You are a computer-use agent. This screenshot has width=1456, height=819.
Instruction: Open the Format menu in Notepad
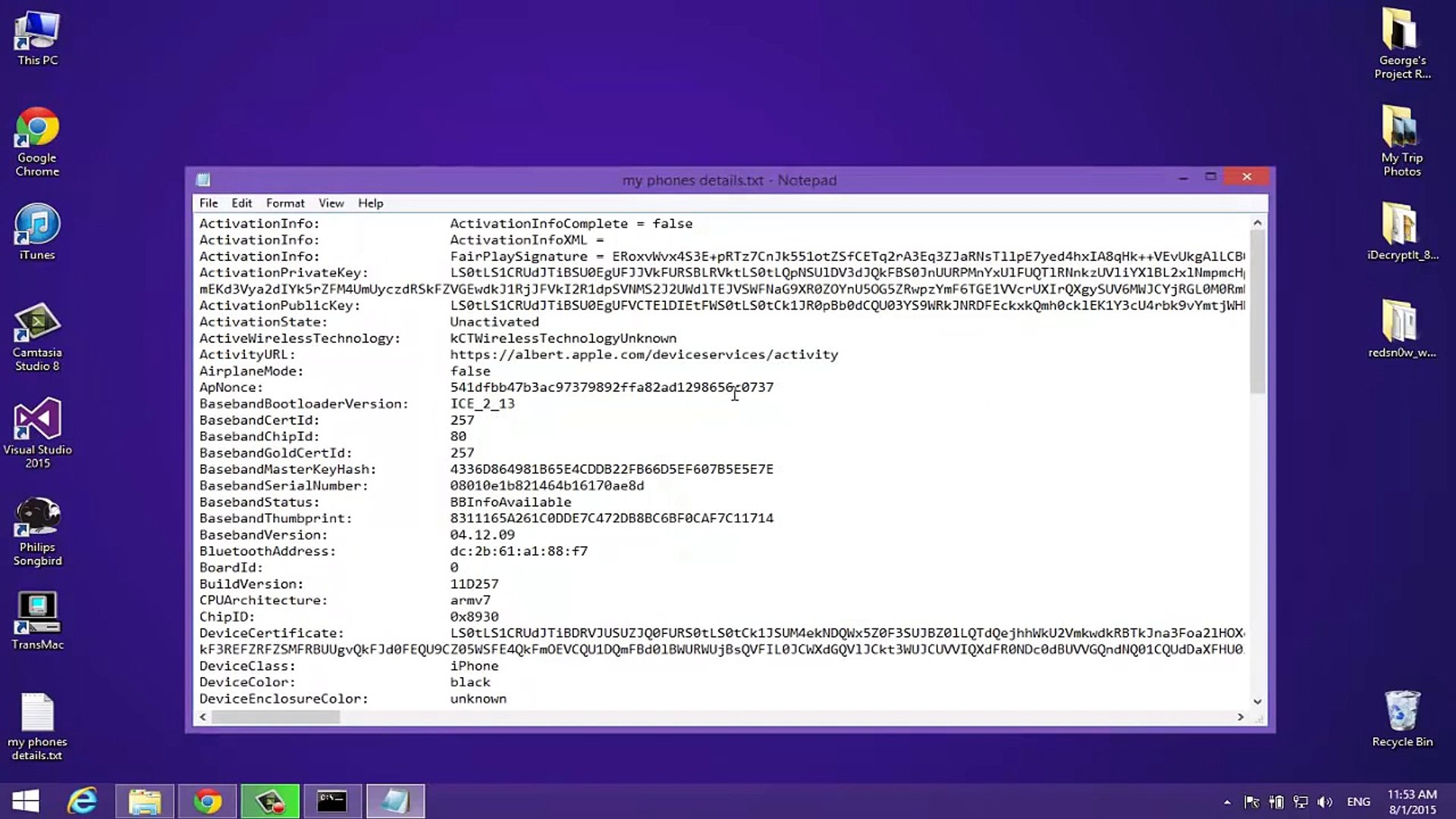tap(284, 203)
